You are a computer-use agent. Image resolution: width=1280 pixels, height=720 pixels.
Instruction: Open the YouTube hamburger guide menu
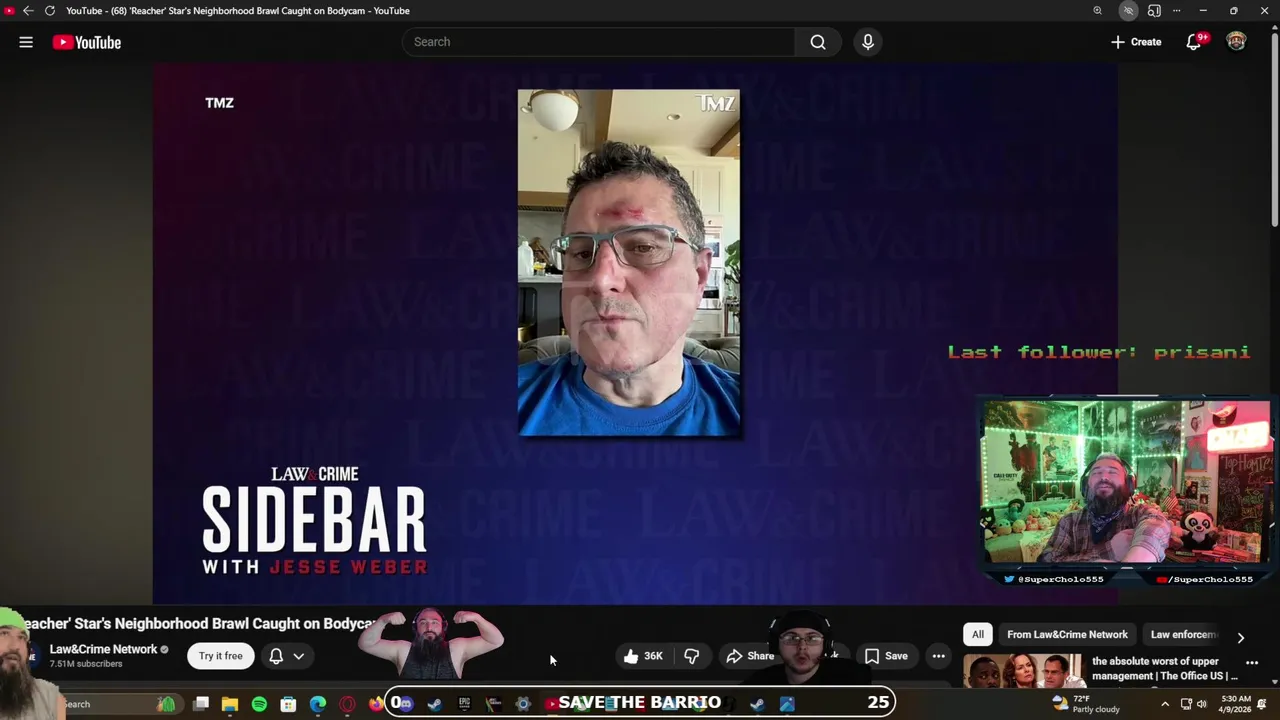26,42
